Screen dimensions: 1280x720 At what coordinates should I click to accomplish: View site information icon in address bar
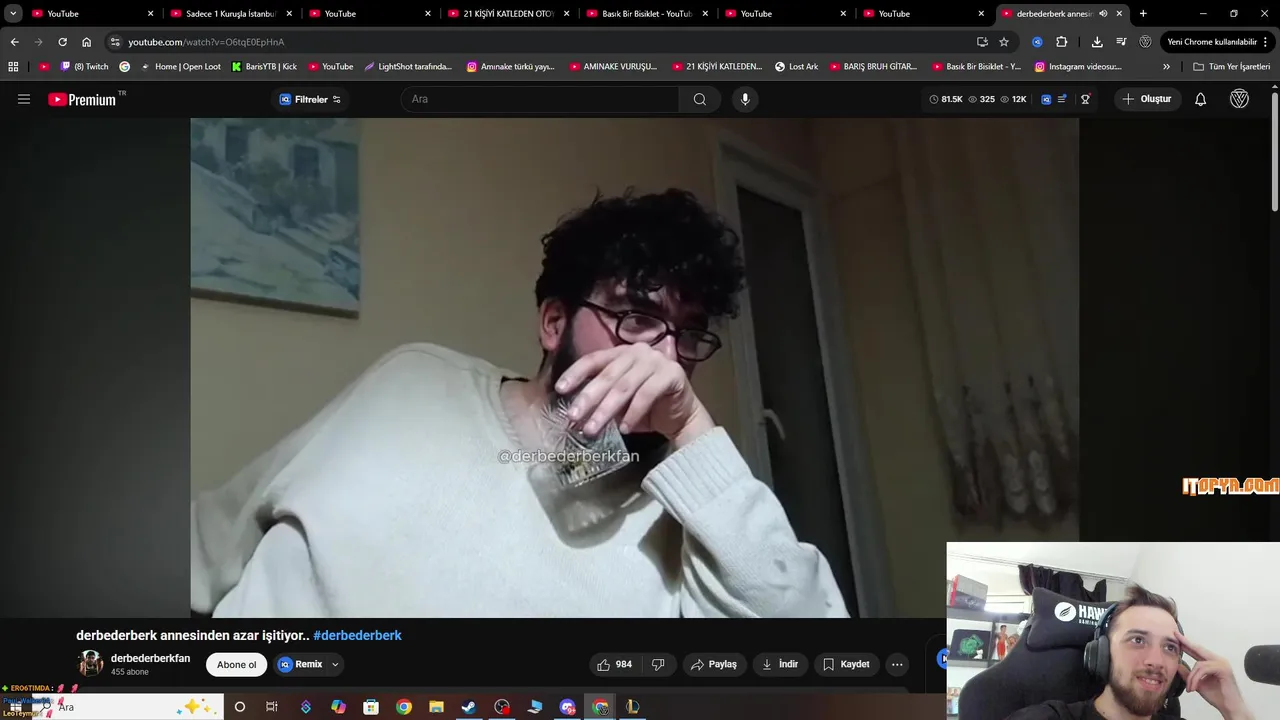(x=115, y=42)
